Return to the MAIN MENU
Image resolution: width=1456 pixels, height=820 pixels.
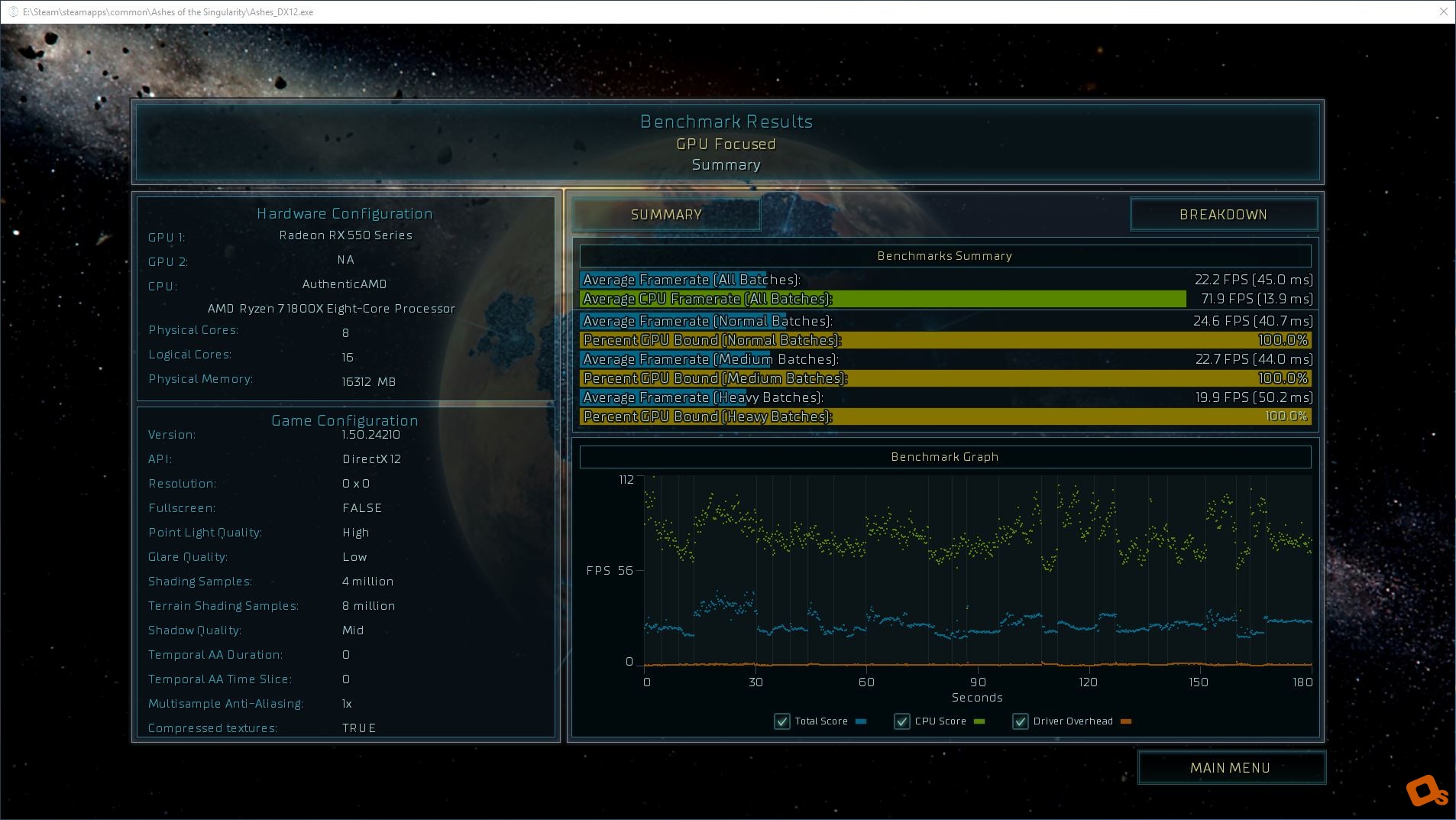[x=1231, y=768]
